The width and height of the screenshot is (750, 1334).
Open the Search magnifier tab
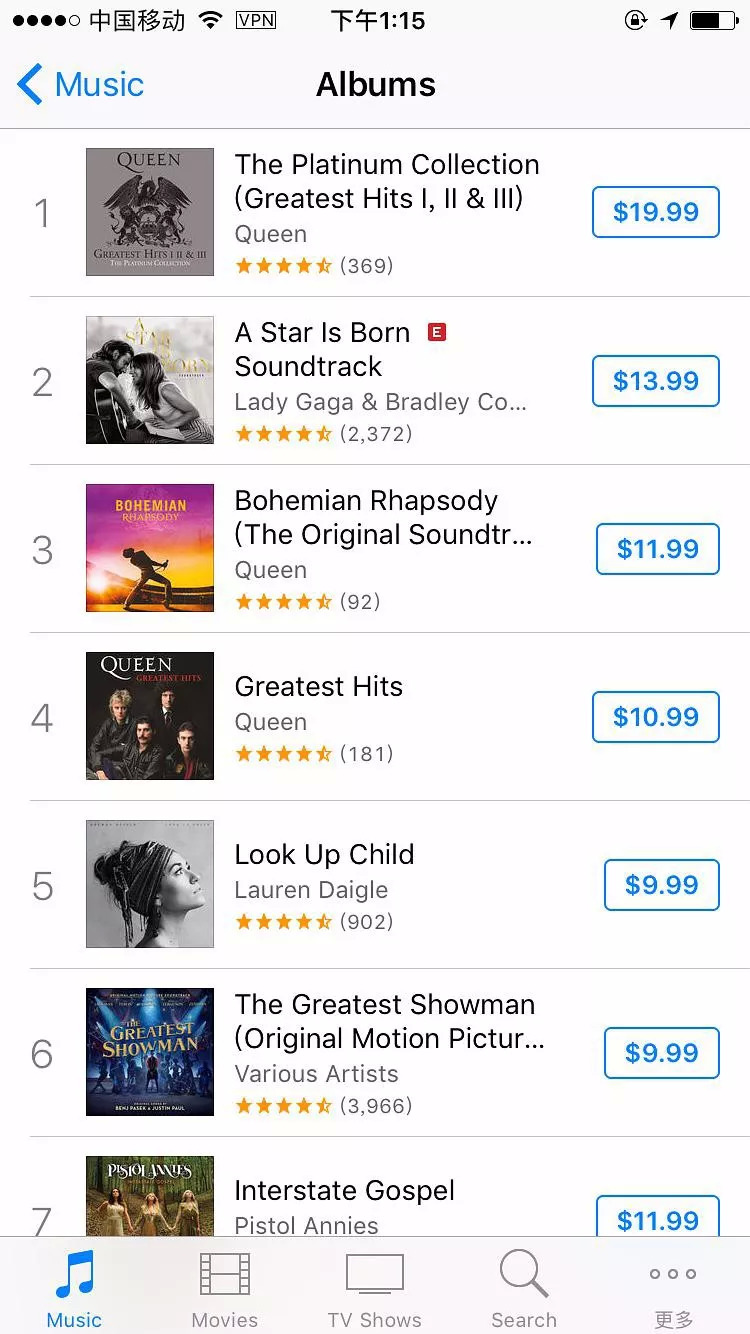coord(524,1275)
